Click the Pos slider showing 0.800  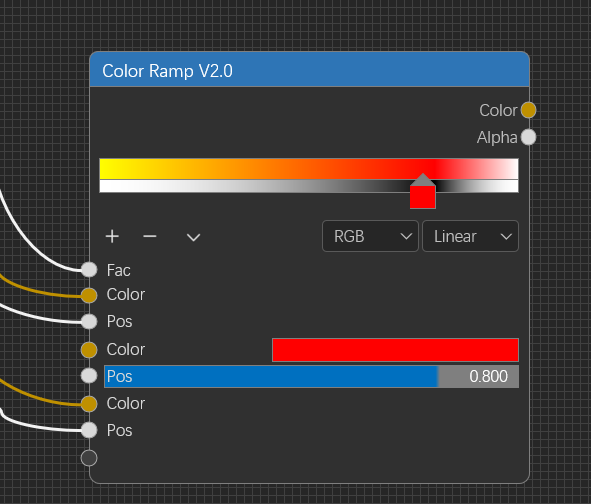click(x=311, y=376)
